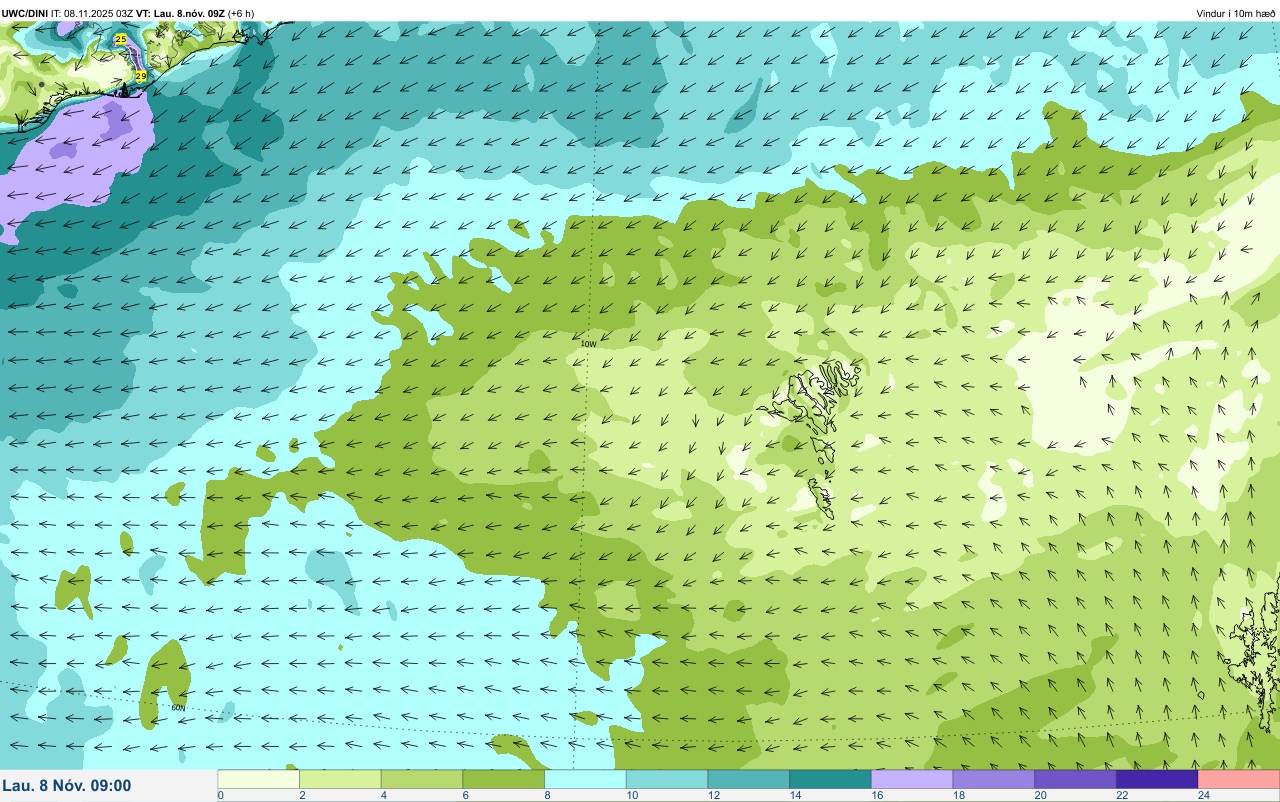Click the yellow wind marker labeled 29
This screenshot has width=1280, height=802.
pos(141,76)
